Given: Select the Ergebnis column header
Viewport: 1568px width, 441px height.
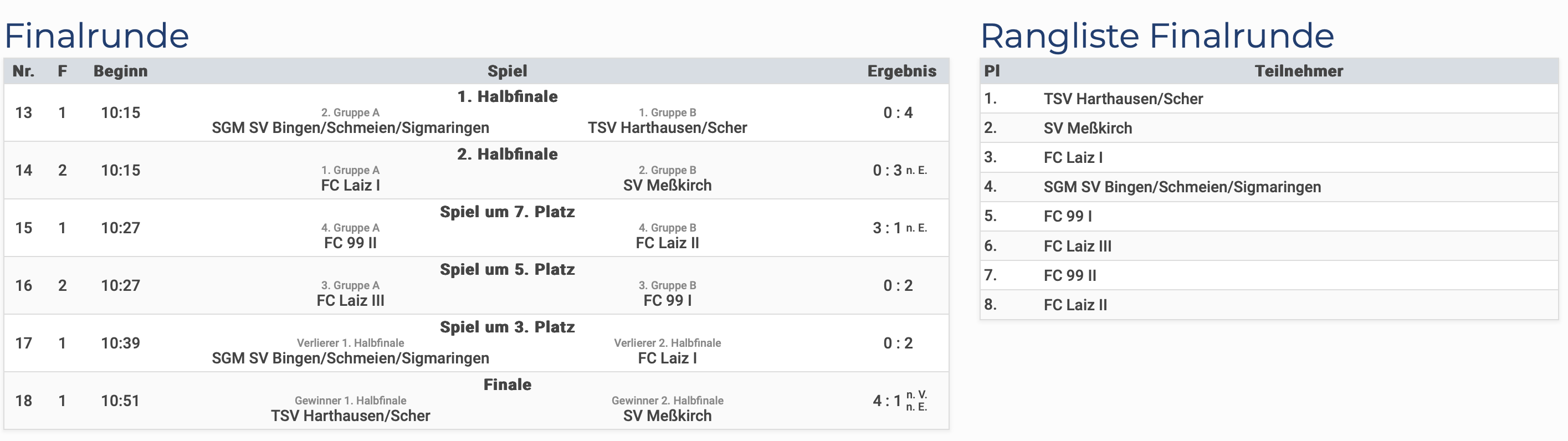Looking at the screenshot, I should (901, 71).
